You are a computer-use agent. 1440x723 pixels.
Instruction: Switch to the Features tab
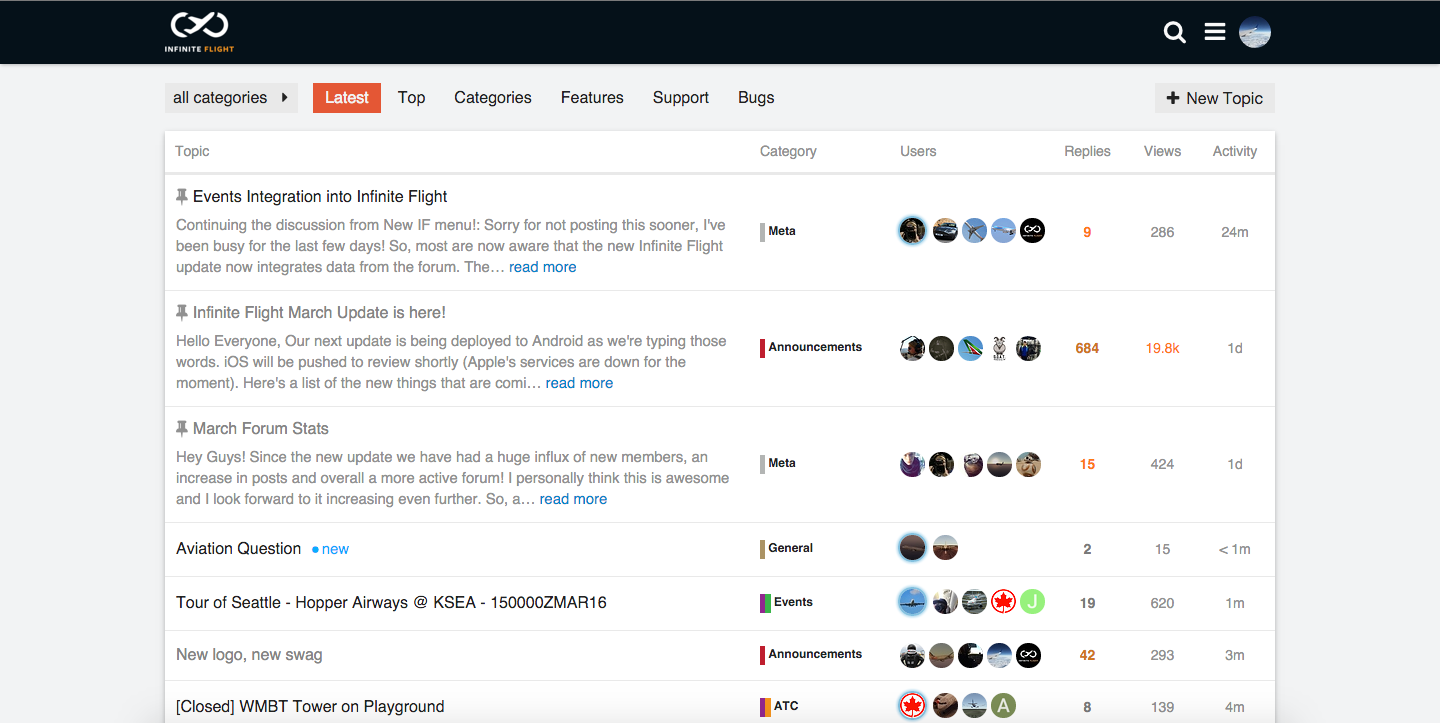pos(592,98)
